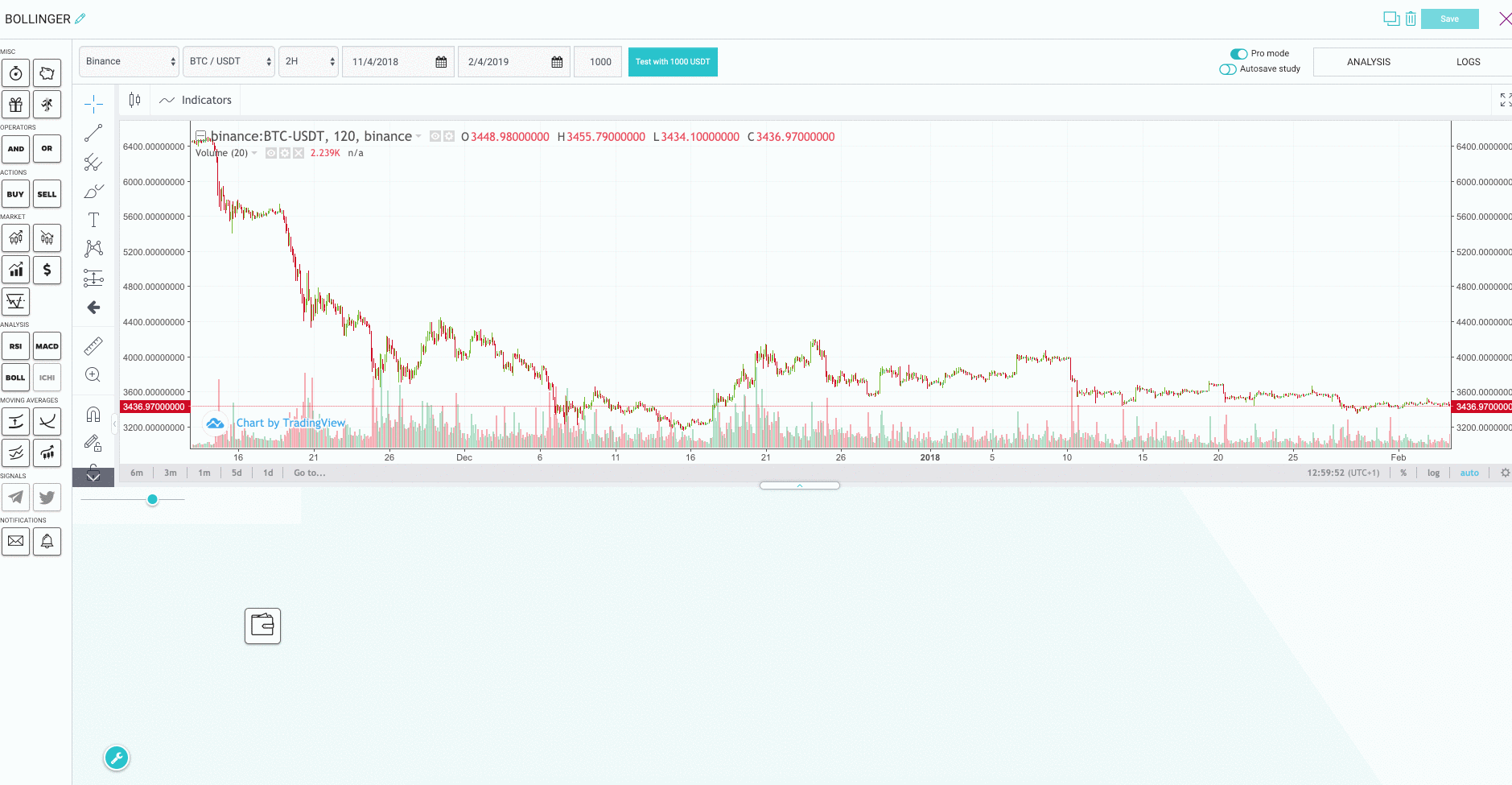Hide the Volume indicator eye icon
1512x785 pixels.
point(271,153)
